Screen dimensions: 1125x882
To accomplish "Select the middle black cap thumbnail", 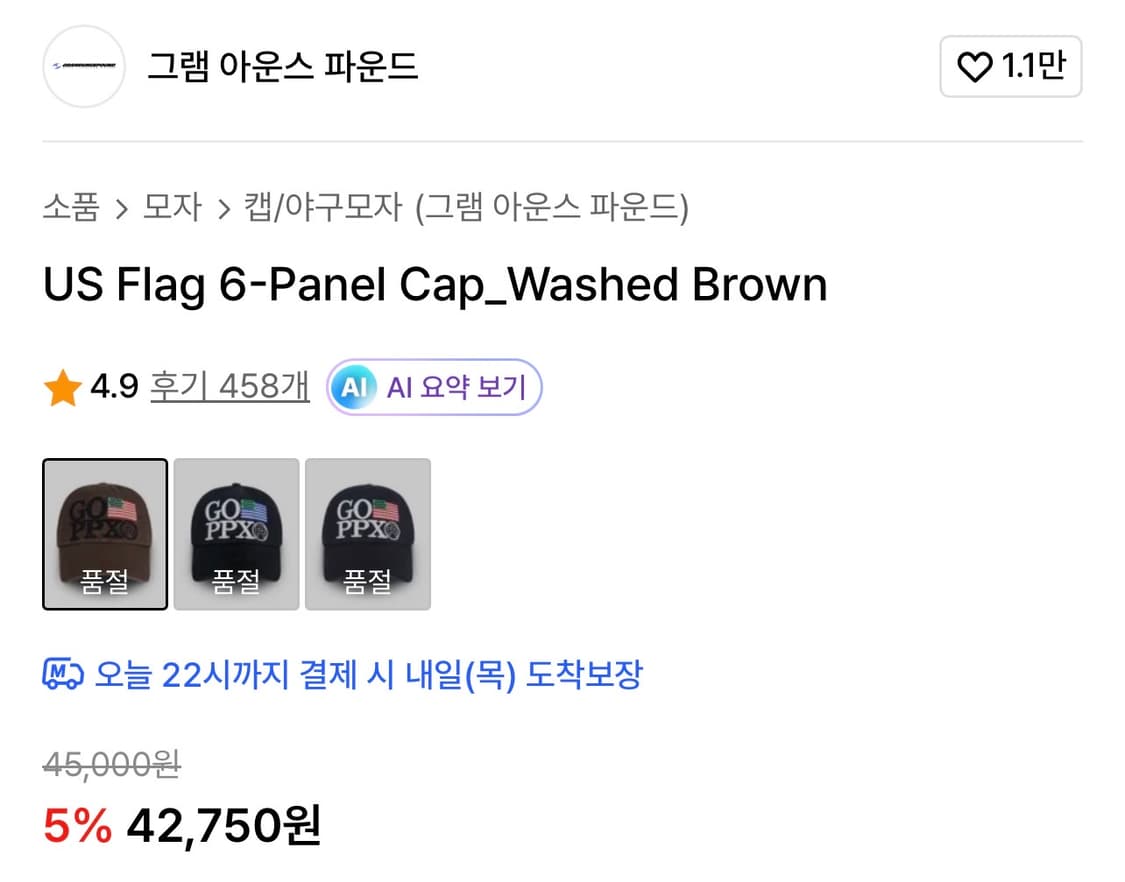I will pyautogui.click(x=236, y=533).
